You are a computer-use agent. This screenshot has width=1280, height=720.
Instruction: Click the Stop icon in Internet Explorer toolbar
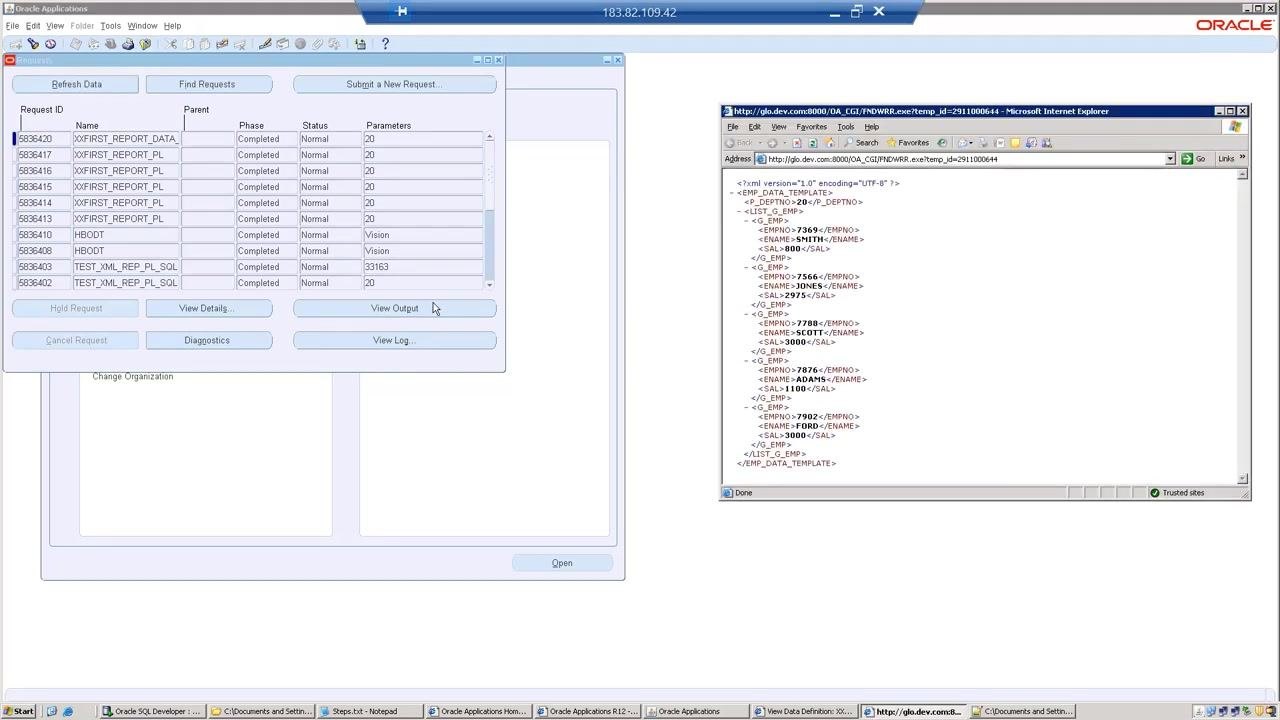pyautogui.click(x=797, y=143)
